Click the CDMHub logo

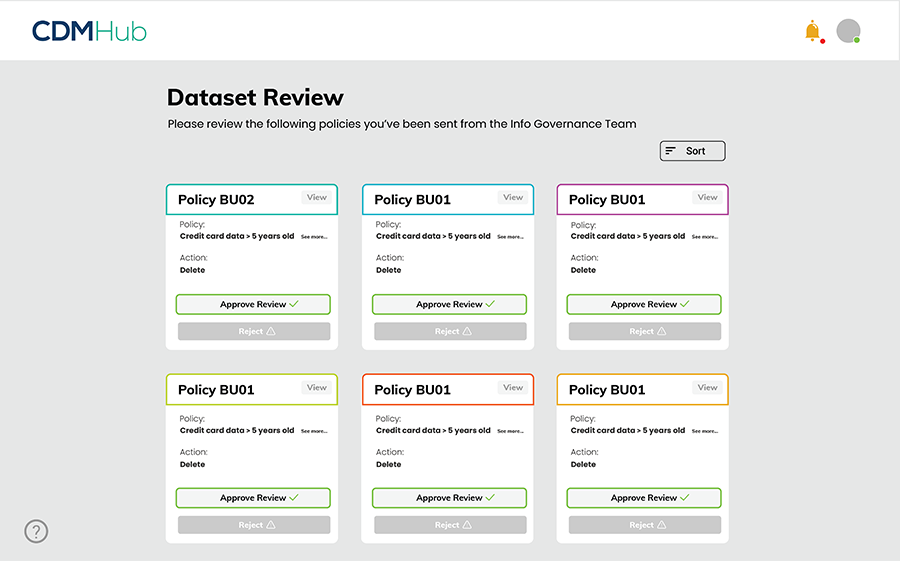pyautogui.click(x=89, y=31)
